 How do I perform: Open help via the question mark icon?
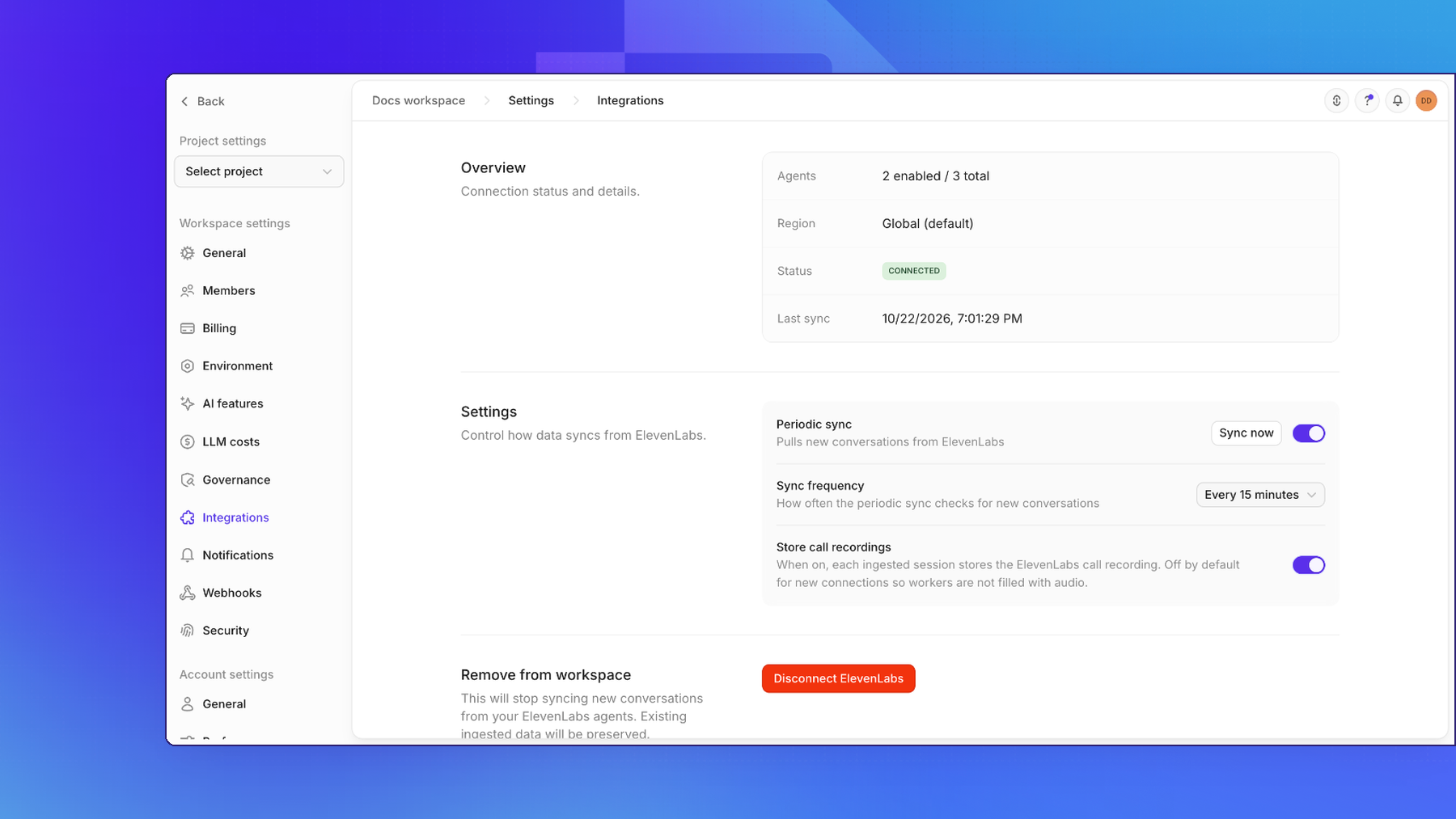pos(1367,100)
